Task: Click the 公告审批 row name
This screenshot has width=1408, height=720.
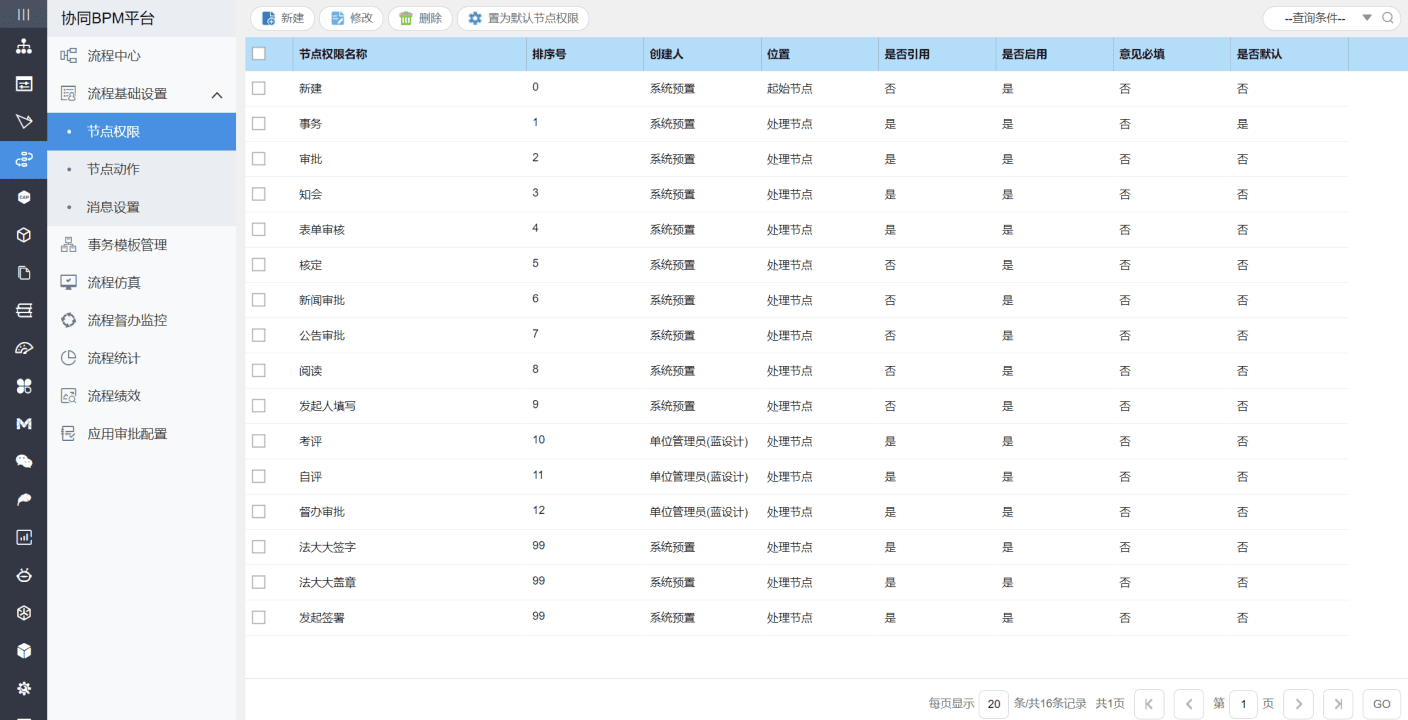Action: 322,335
